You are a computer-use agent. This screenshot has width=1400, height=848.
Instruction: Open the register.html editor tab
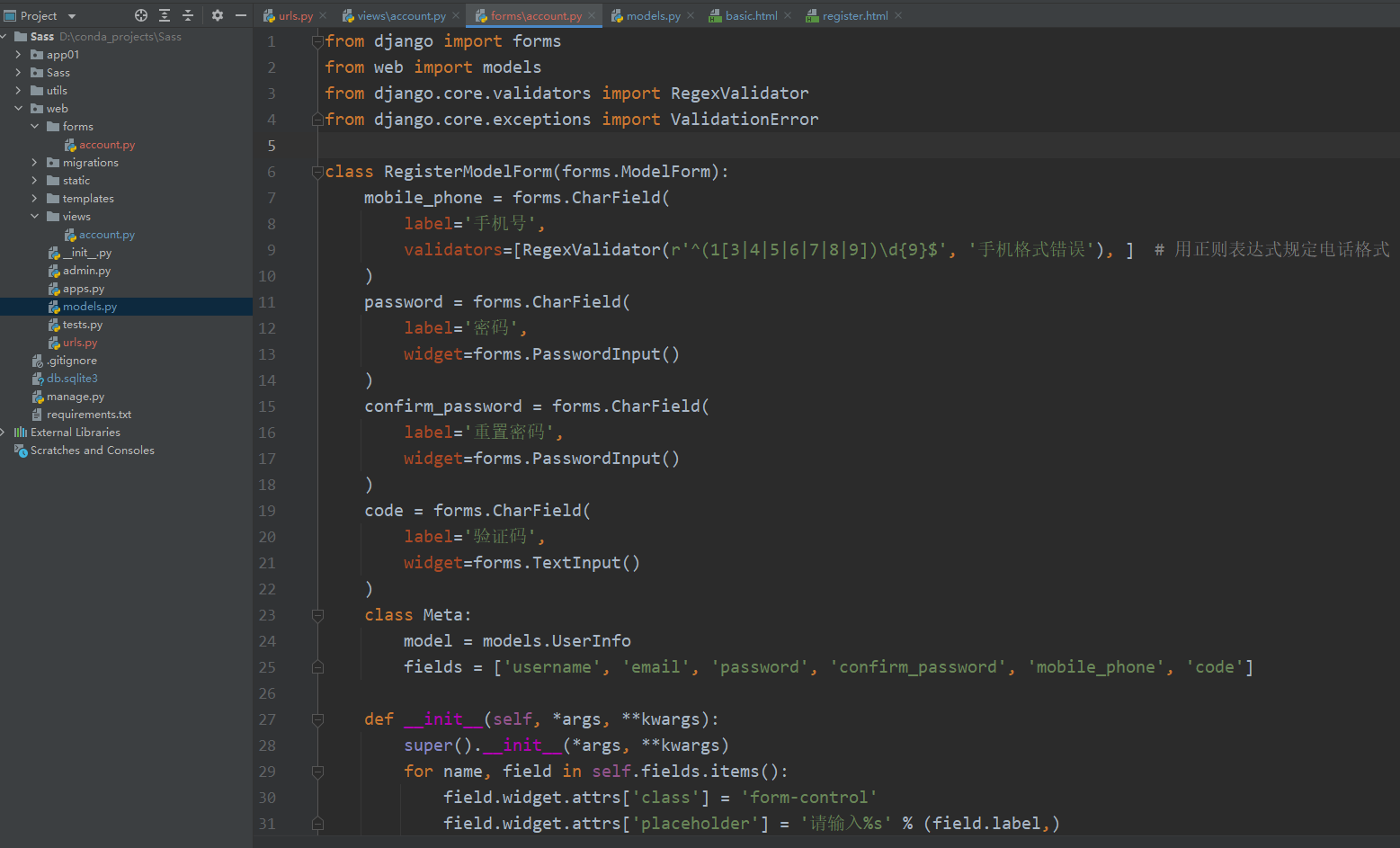(855, 15)
